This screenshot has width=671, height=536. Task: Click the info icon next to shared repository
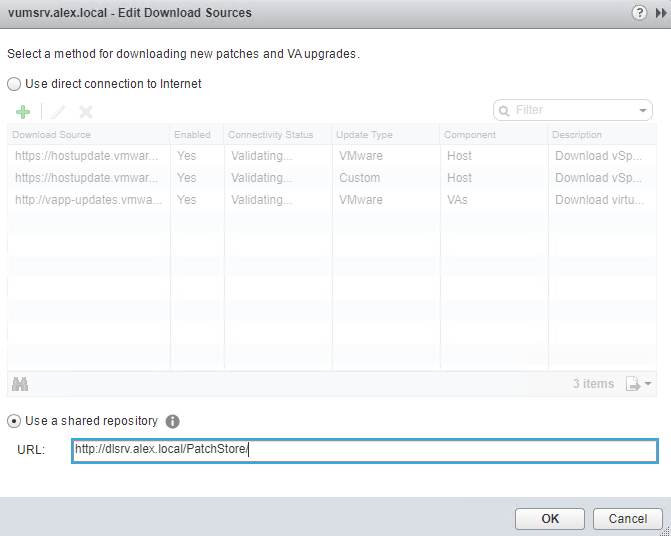172,421
